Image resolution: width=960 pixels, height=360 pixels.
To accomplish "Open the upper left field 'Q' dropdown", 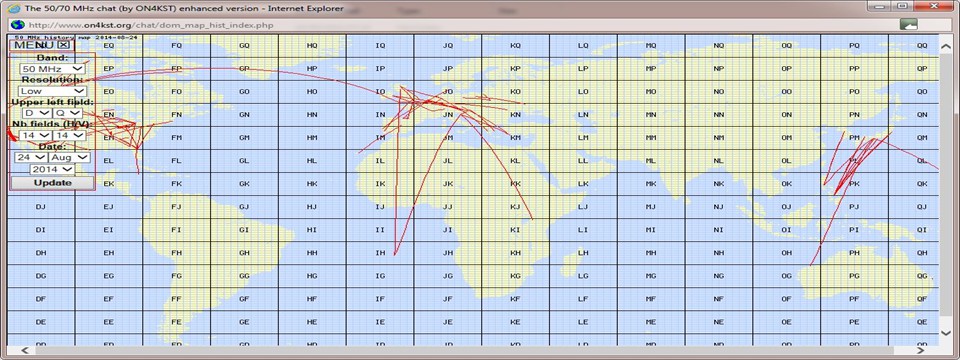I will (x=67, y=113).
